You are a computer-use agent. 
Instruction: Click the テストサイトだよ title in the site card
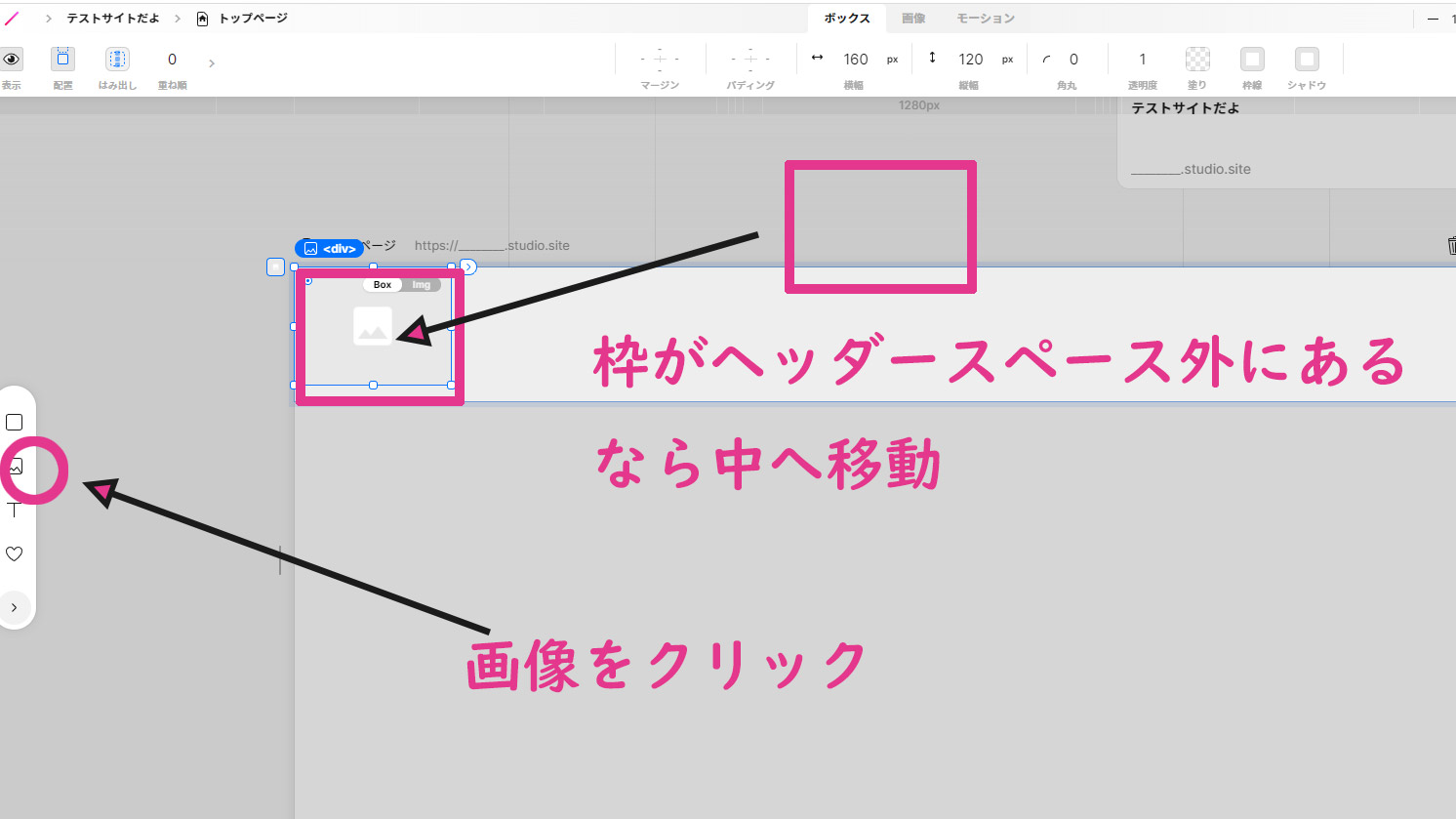1186,108
